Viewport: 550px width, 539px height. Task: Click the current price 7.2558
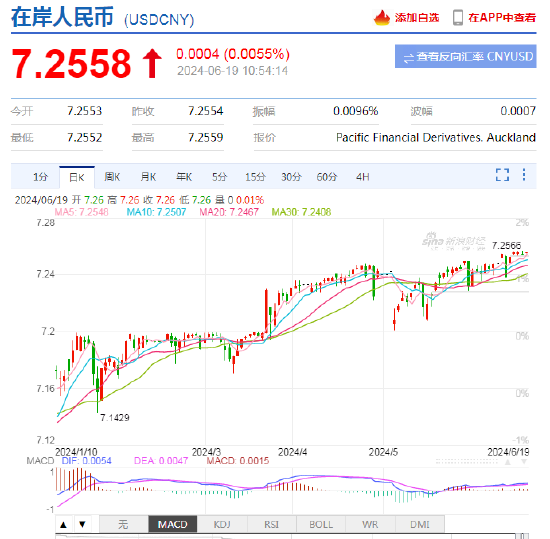pos(71,63)
